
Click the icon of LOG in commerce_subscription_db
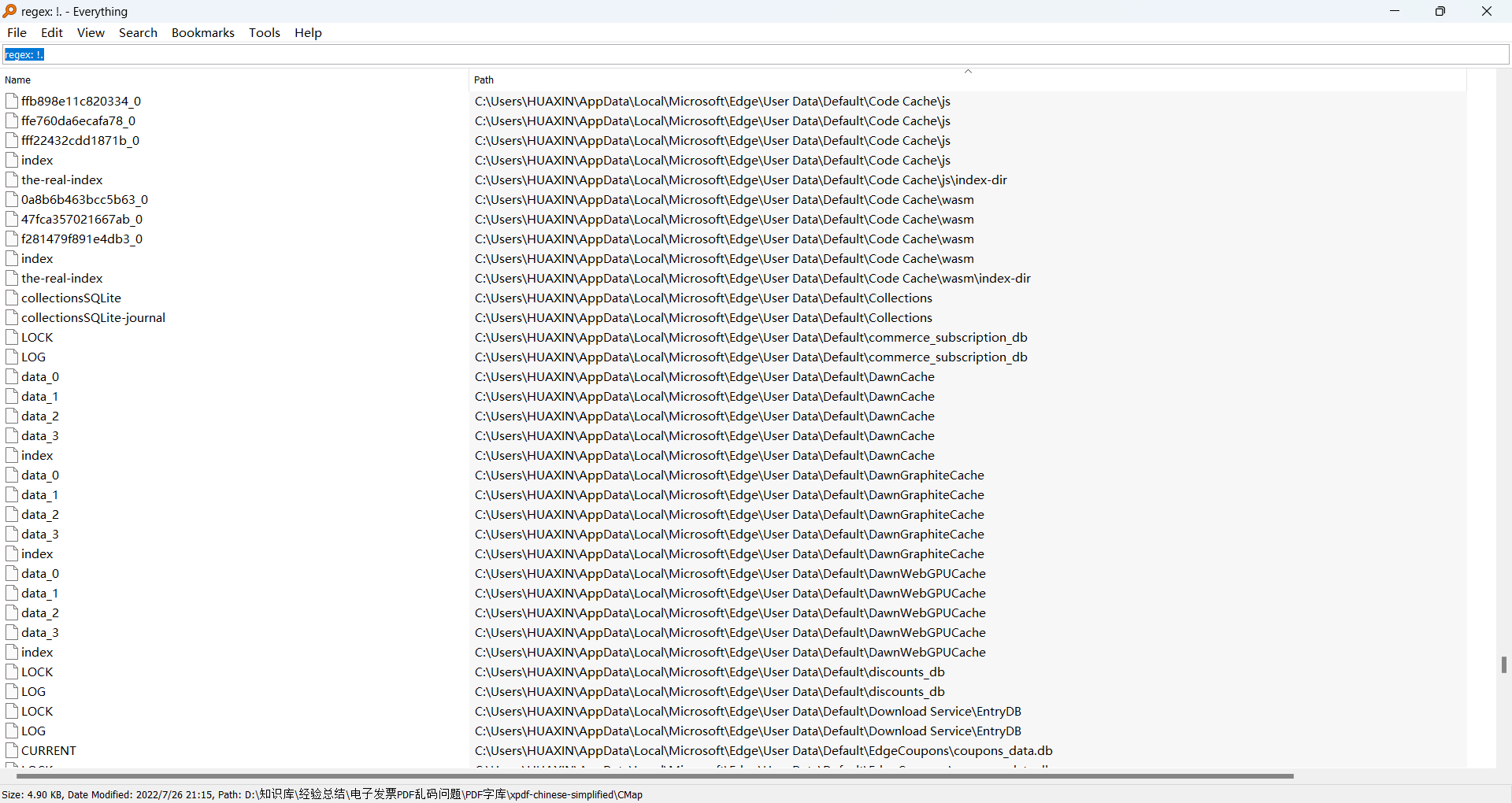point(12,357)
